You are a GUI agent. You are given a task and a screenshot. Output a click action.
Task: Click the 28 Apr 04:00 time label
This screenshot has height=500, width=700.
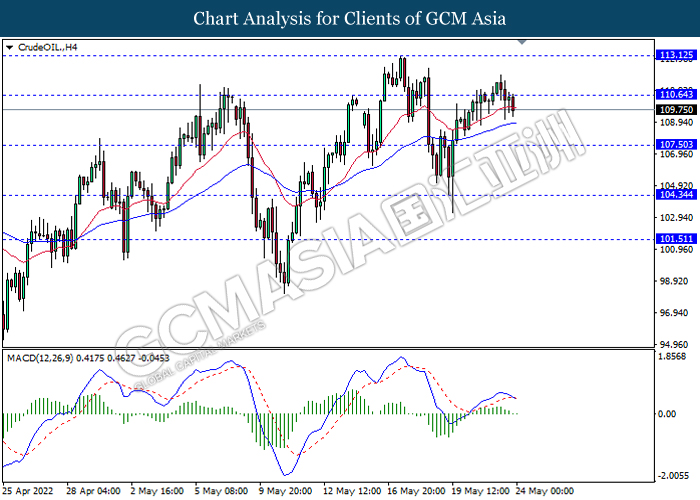(x=93, y=491)
